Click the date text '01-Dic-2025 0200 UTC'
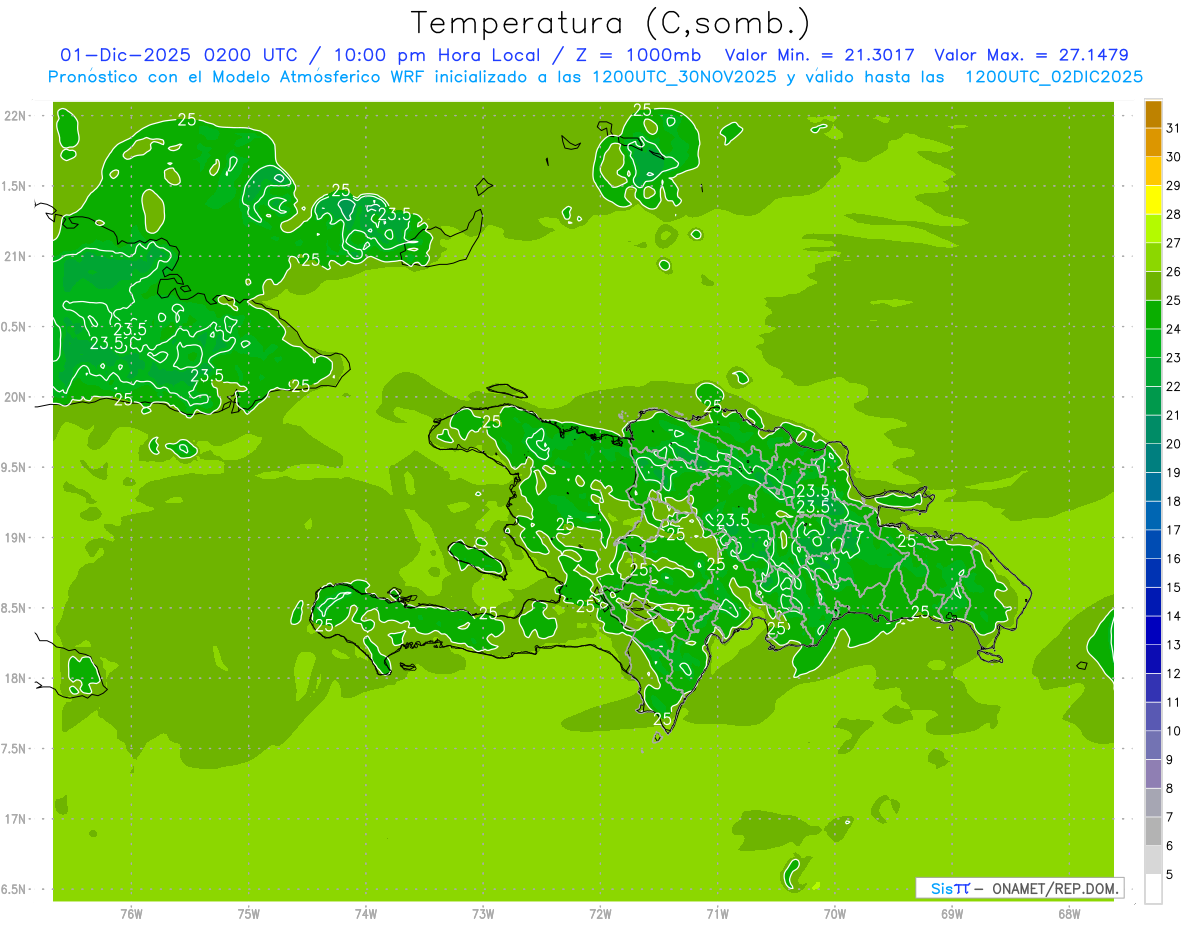 (x=178, y=55)
